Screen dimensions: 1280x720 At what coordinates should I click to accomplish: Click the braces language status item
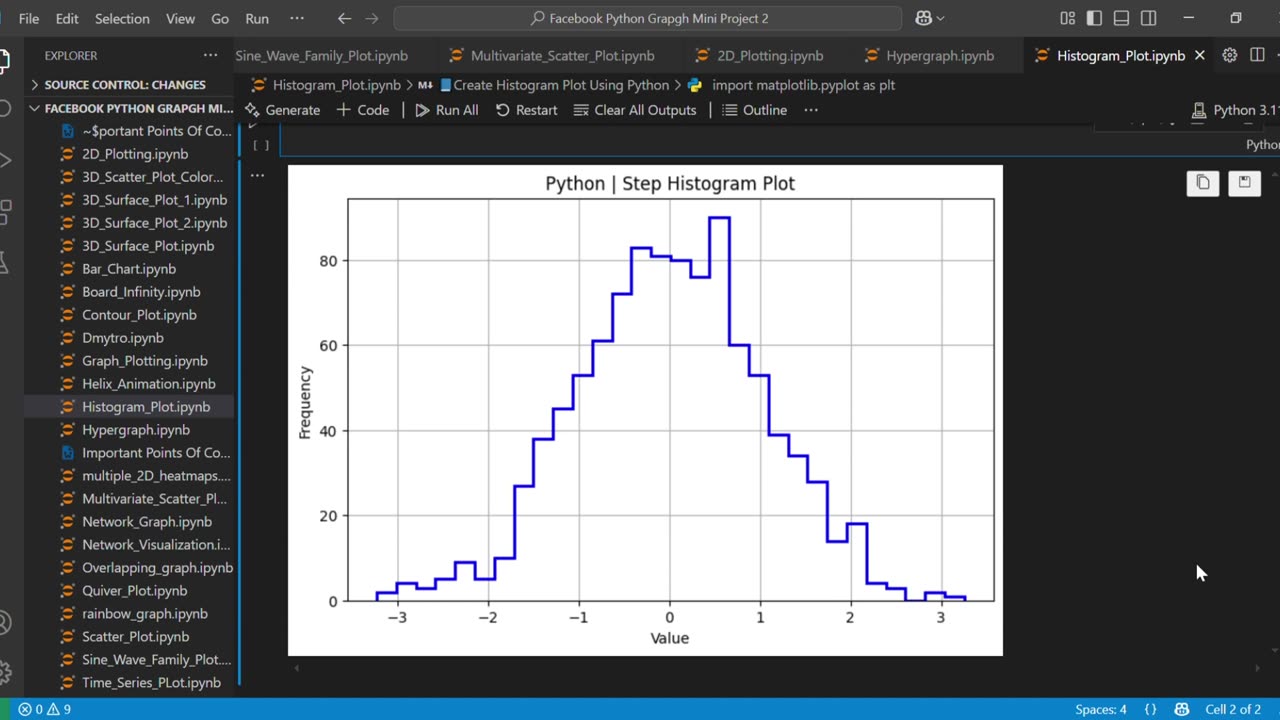click(1150, 709)
